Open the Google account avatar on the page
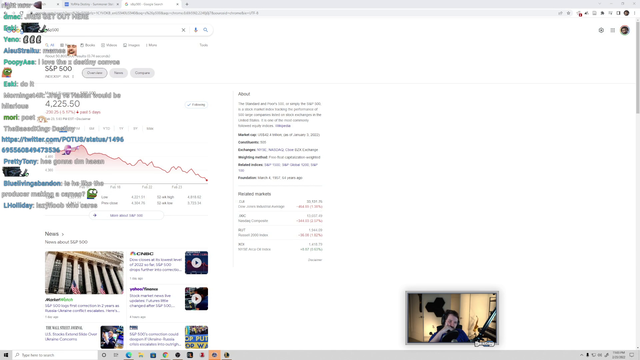 624,30
